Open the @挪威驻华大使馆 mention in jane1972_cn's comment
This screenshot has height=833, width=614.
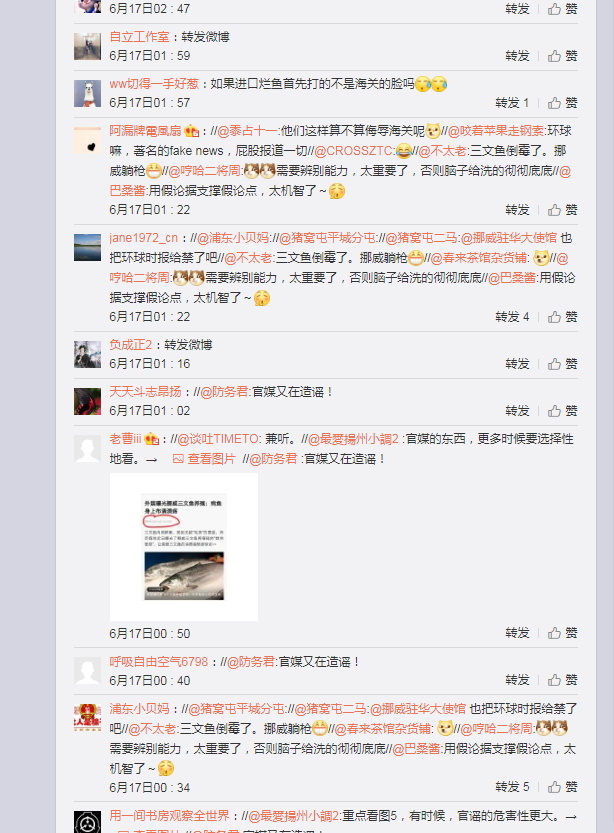509,237
